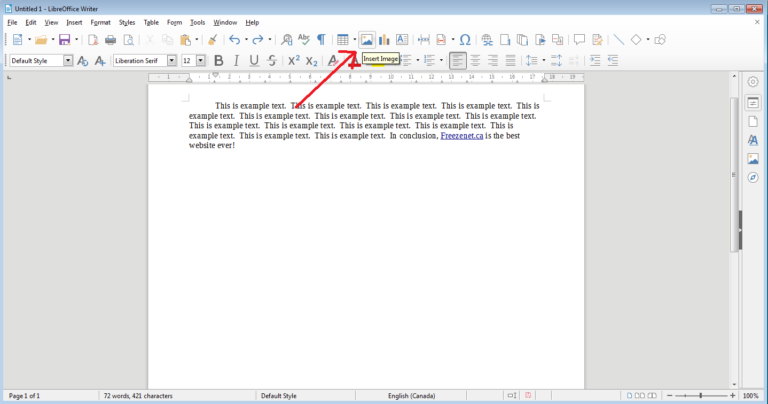Open the Navigator from the sidebar compass icon
768x404 pixels.
pyautogui.click(x=753, y=177)
